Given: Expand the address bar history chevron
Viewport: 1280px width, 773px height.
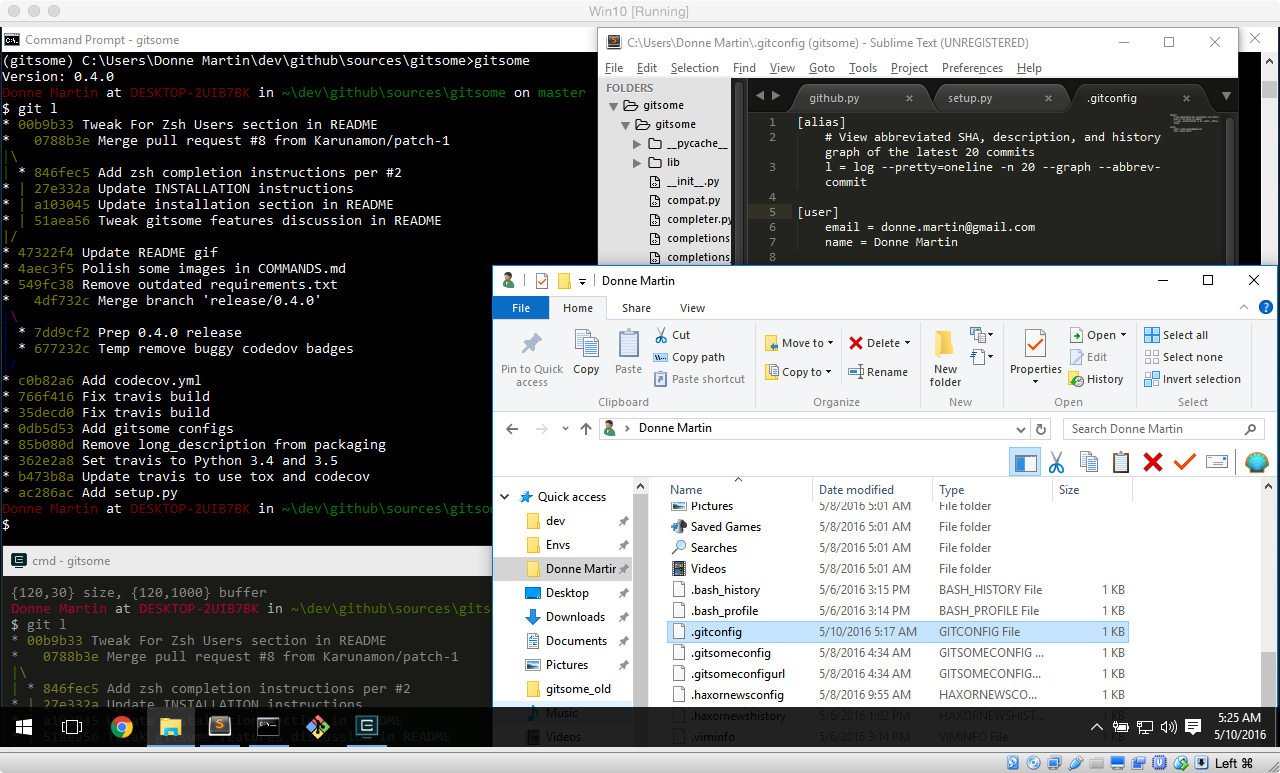Looking at the screenshot, I should (x=1021, y=429).
